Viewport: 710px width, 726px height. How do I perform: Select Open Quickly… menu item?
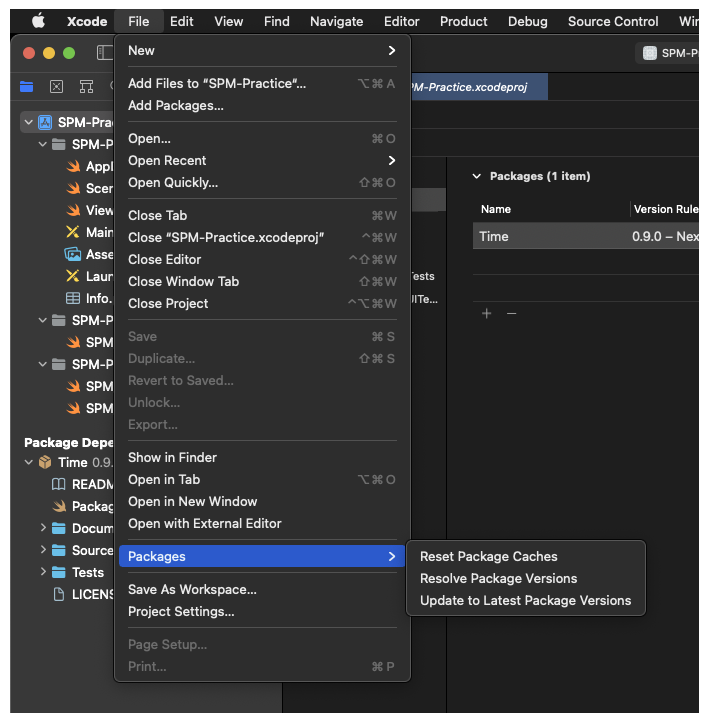click(x=262, y=182)
